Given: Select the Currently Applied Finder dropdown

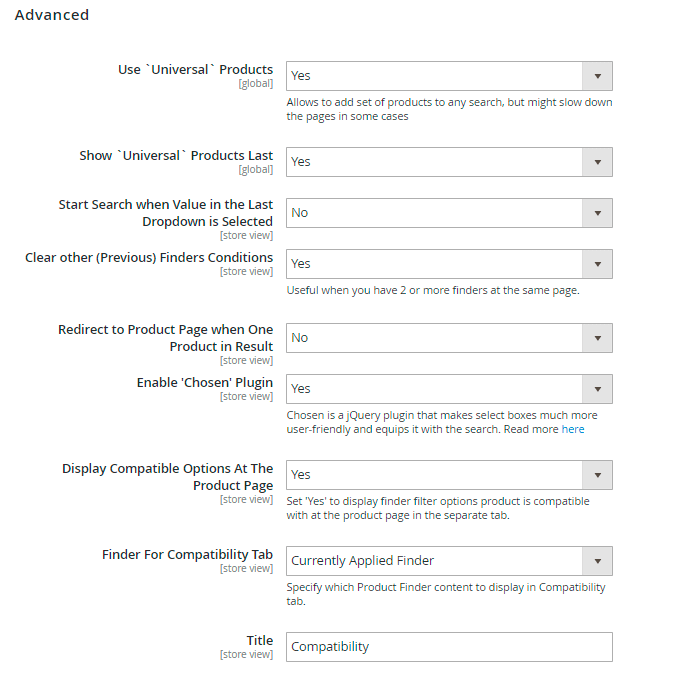Looking at the screenshot, I should point(449,561).
